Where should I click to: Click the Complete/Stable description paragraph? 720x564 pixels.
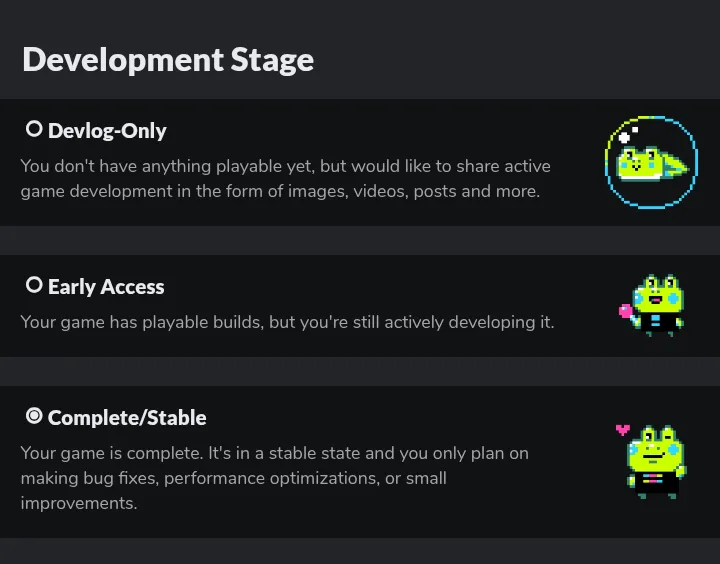(x=275, y=478)
